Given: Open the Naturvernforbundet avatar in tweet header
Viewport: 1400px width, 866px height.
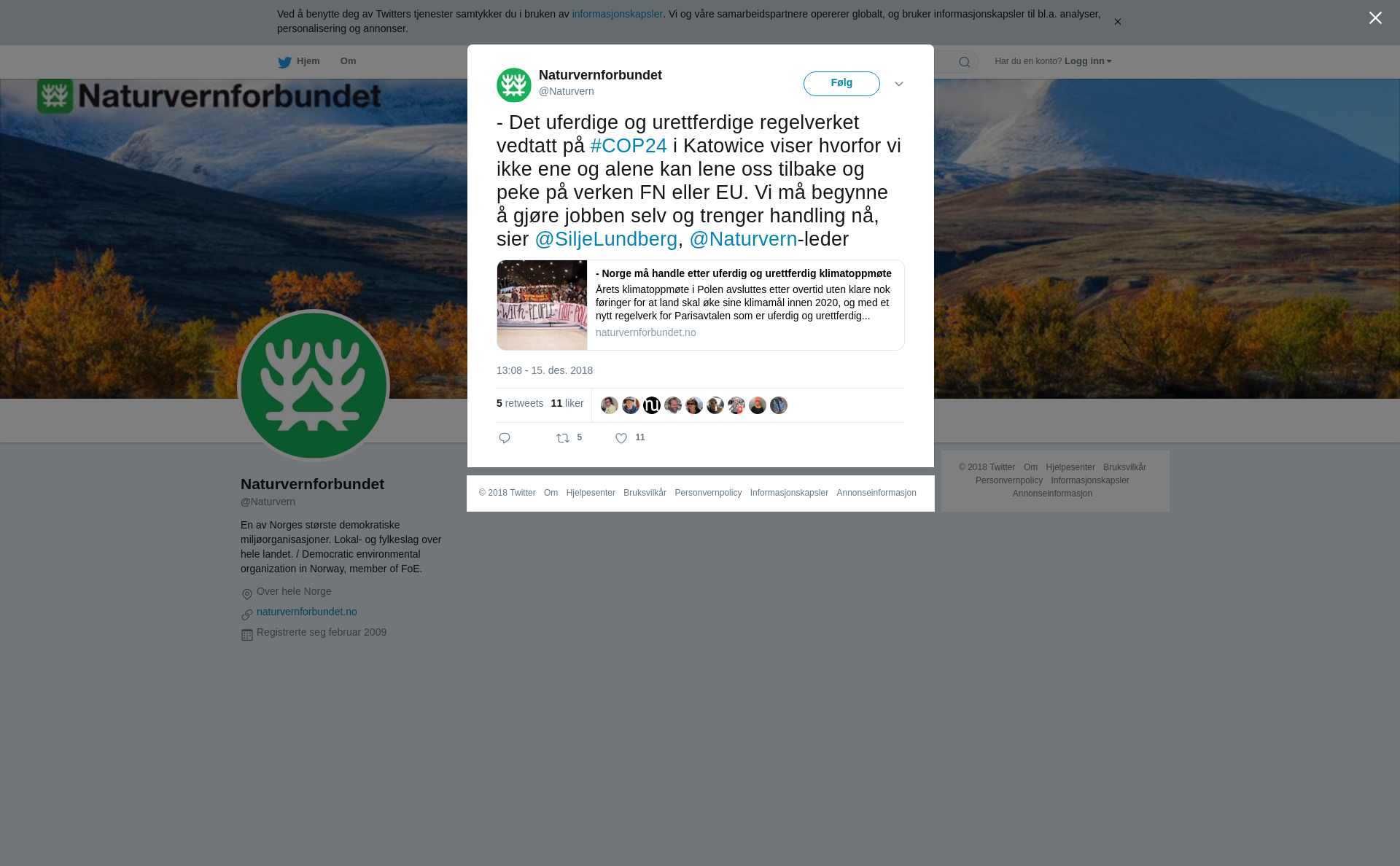Looking at the screenshot, I should click(514, 85).
